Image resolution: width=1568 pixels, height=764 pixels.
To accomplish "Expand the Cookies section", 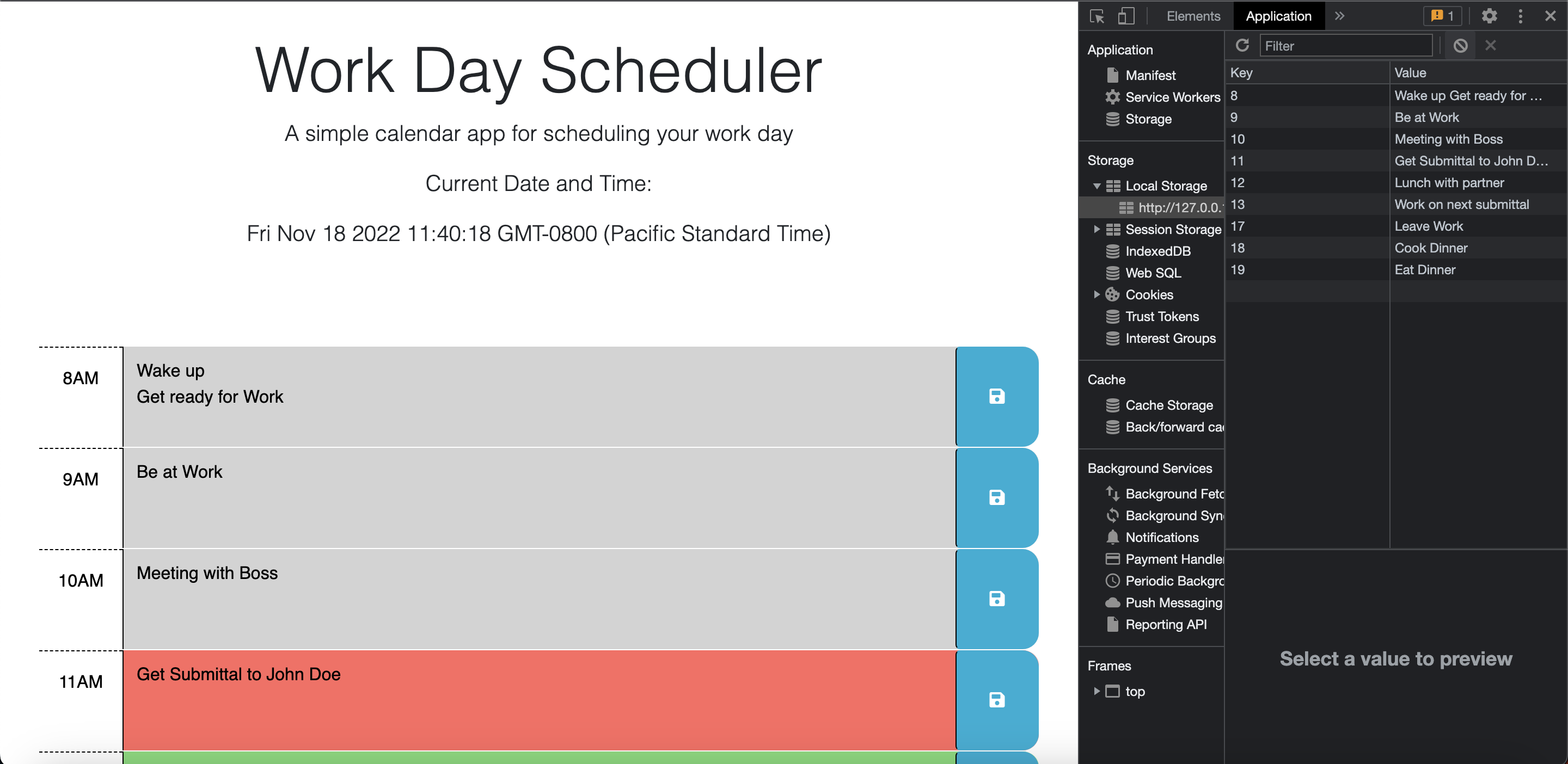I will click(x=1098, y=294).
